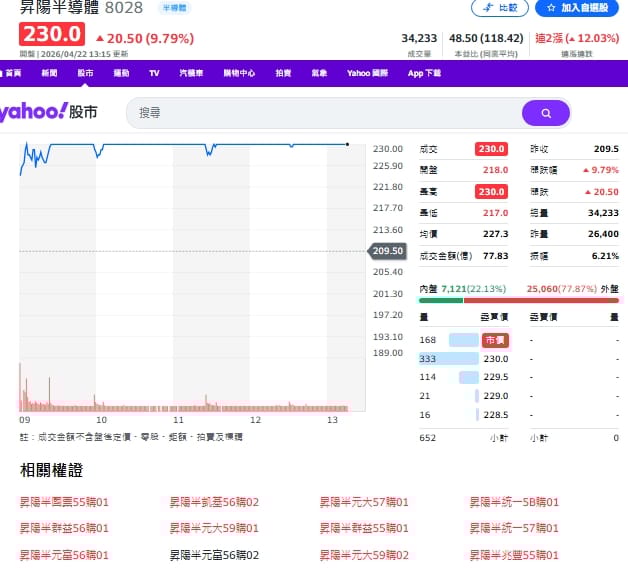Go to 運動 in the navigation bar
Viewport: 628px width, 570px height.
coord(121,73)
